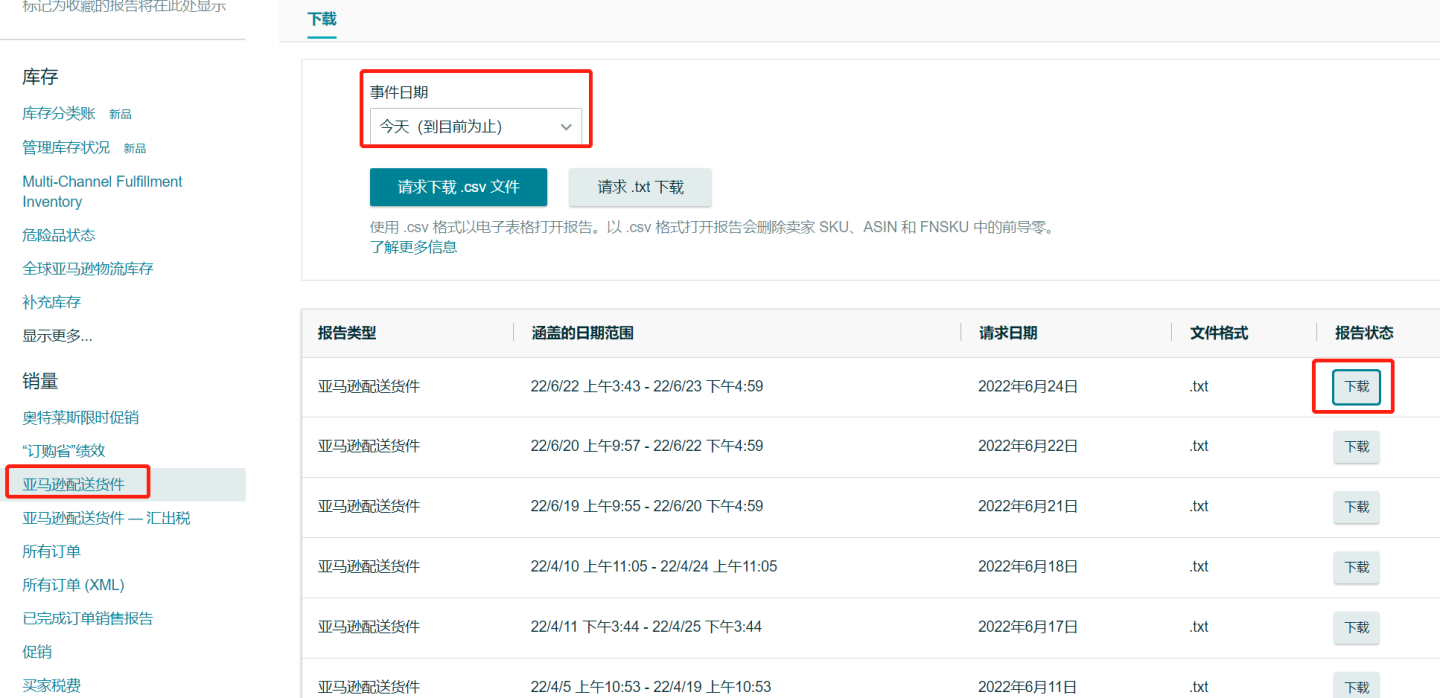1440x698 pixels.
Task: Download the report requested on 2022年6月11日
Action: pos(1356,687)
